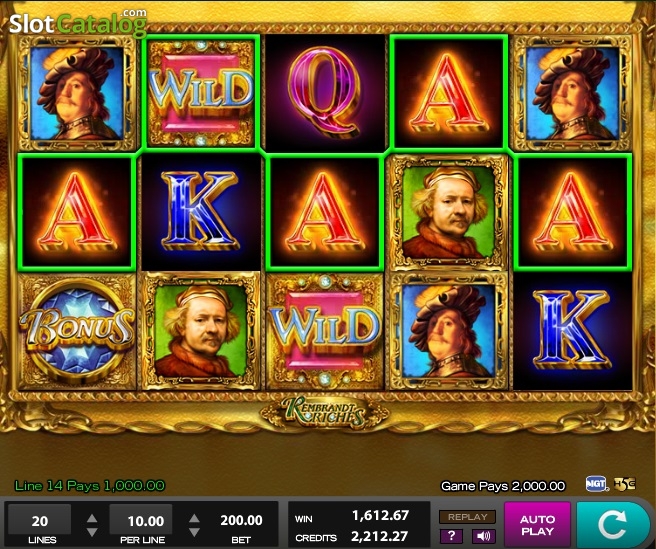Increase the number of lines

tap(92, 519)
